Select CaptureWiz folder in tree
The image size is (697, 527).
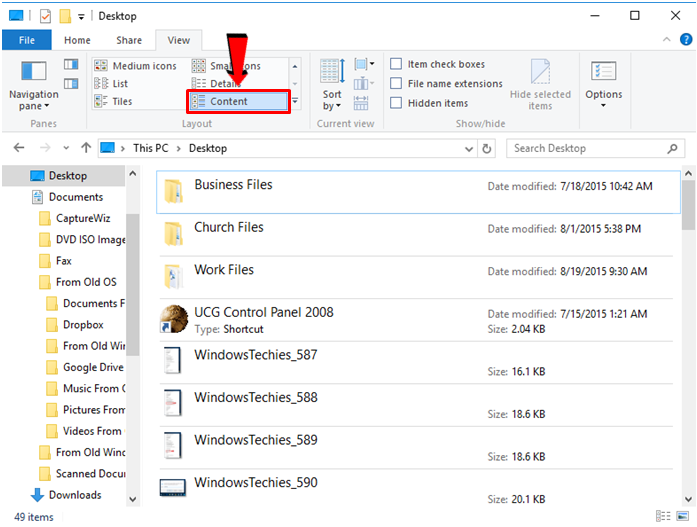click(75, 218)
